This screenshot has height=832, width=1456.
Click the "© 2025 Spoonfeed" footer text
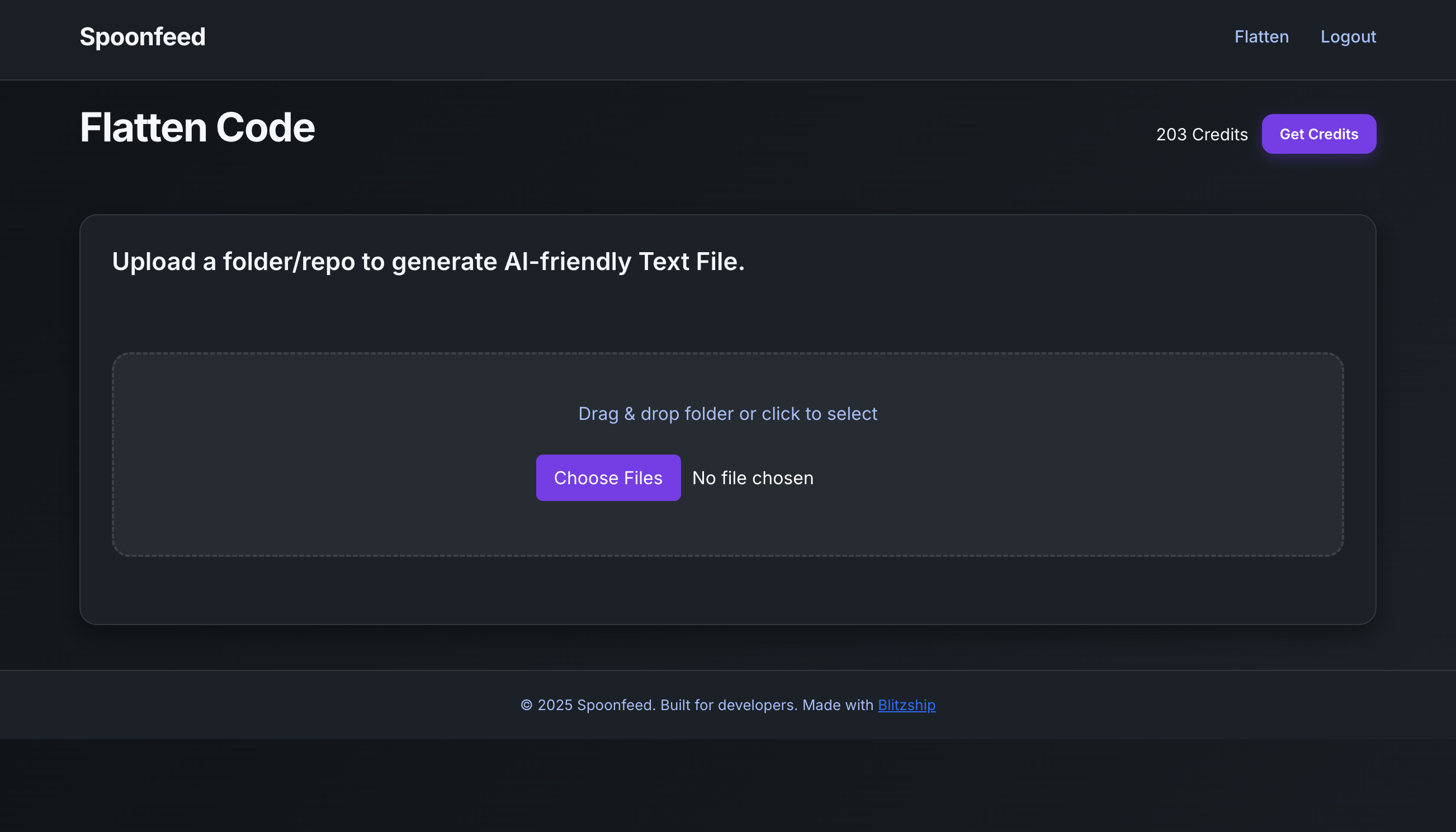[x=587, y=705]
